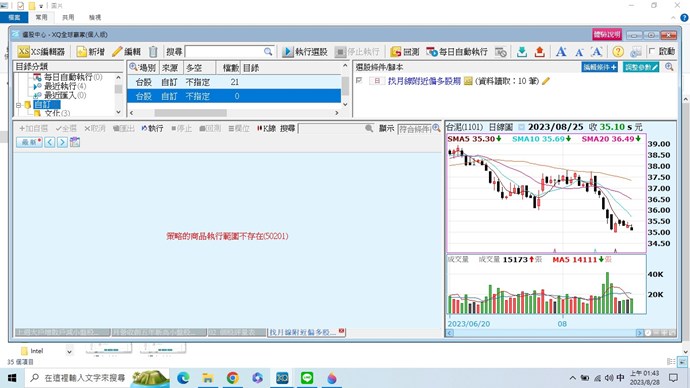Click the magnifier in top search box
The height and width of the screenshot is (388, 690).
(x=268, y=51)
